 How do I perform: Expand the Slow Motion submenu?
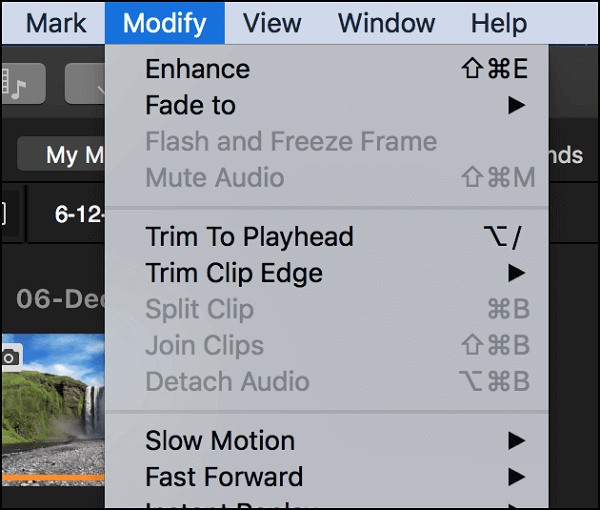[220, 441]
